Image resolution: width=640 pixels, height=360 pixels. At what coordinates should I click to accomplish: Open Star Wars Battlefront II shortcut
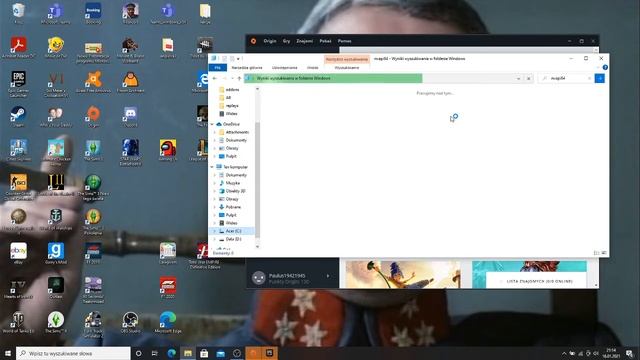click(131, 152)
